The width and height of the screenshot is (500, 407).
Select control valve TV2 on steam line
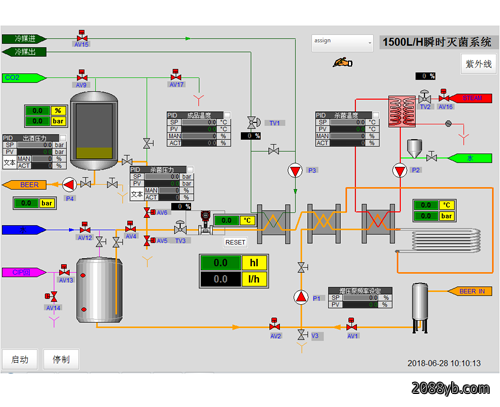pos(424,96)
